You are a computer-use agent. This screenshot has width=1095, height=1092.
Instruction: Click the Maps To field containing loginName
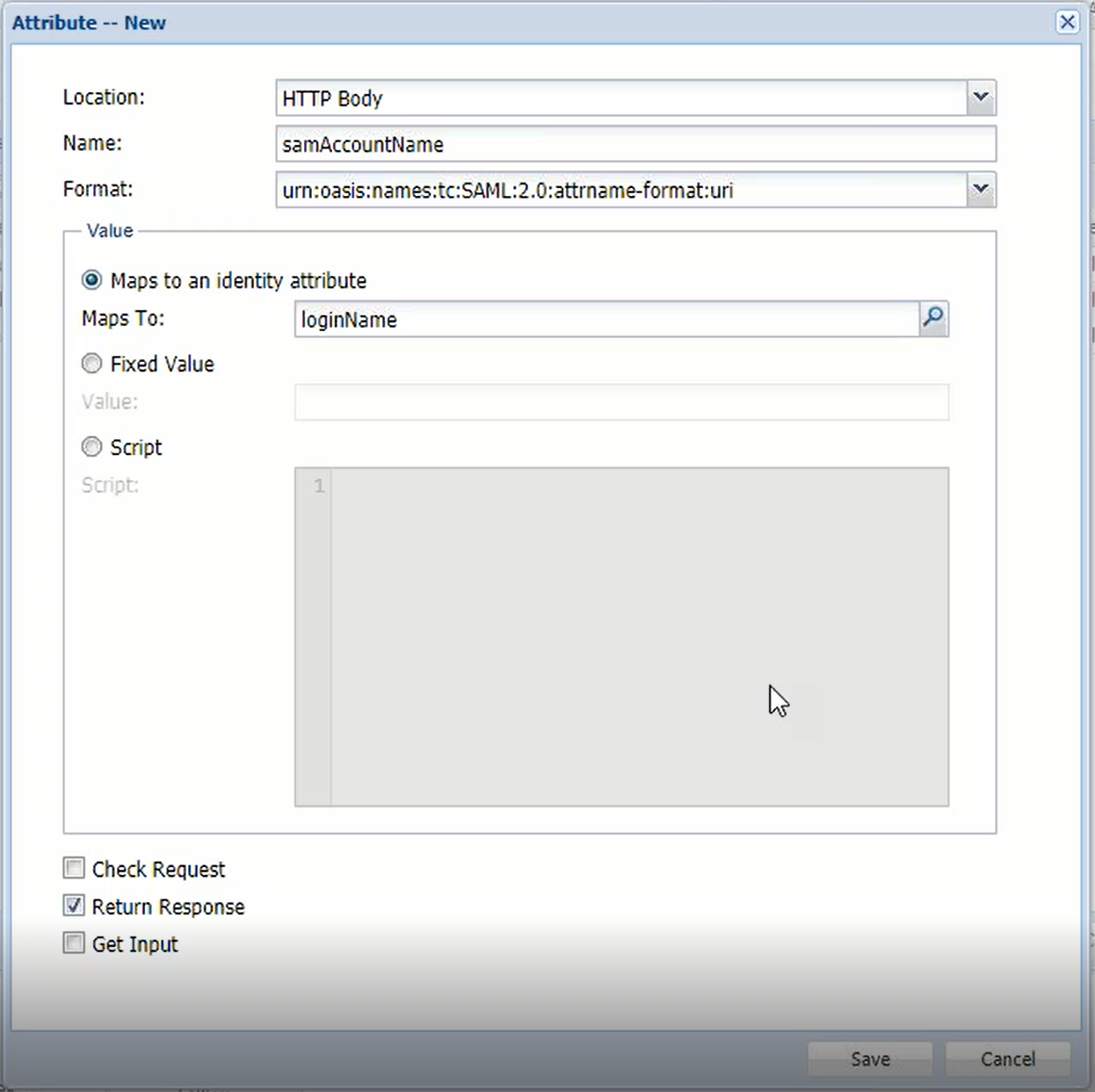tap(606, 320)
